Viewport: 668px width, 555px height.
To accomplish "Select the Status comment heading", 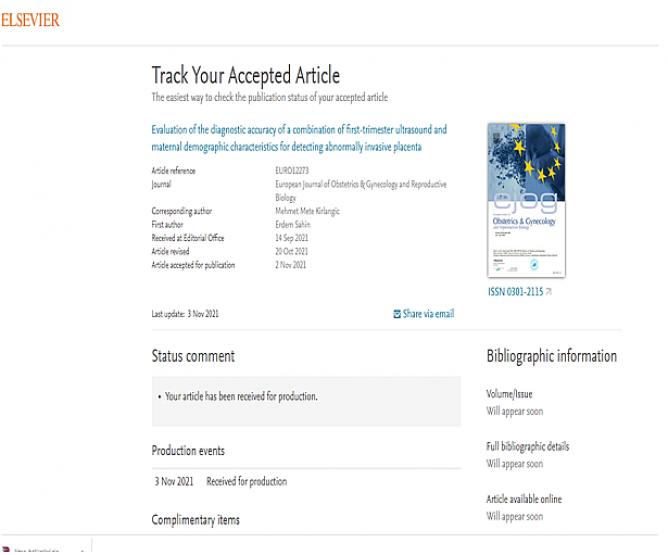I will point(193,356).
